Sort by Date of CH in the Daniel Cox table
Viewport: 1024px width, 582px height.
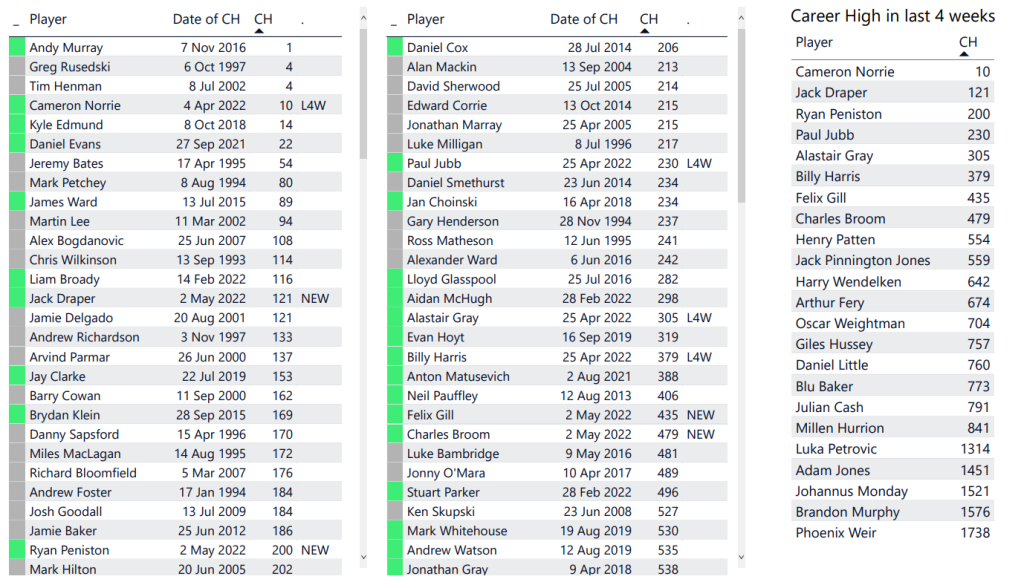583,19
